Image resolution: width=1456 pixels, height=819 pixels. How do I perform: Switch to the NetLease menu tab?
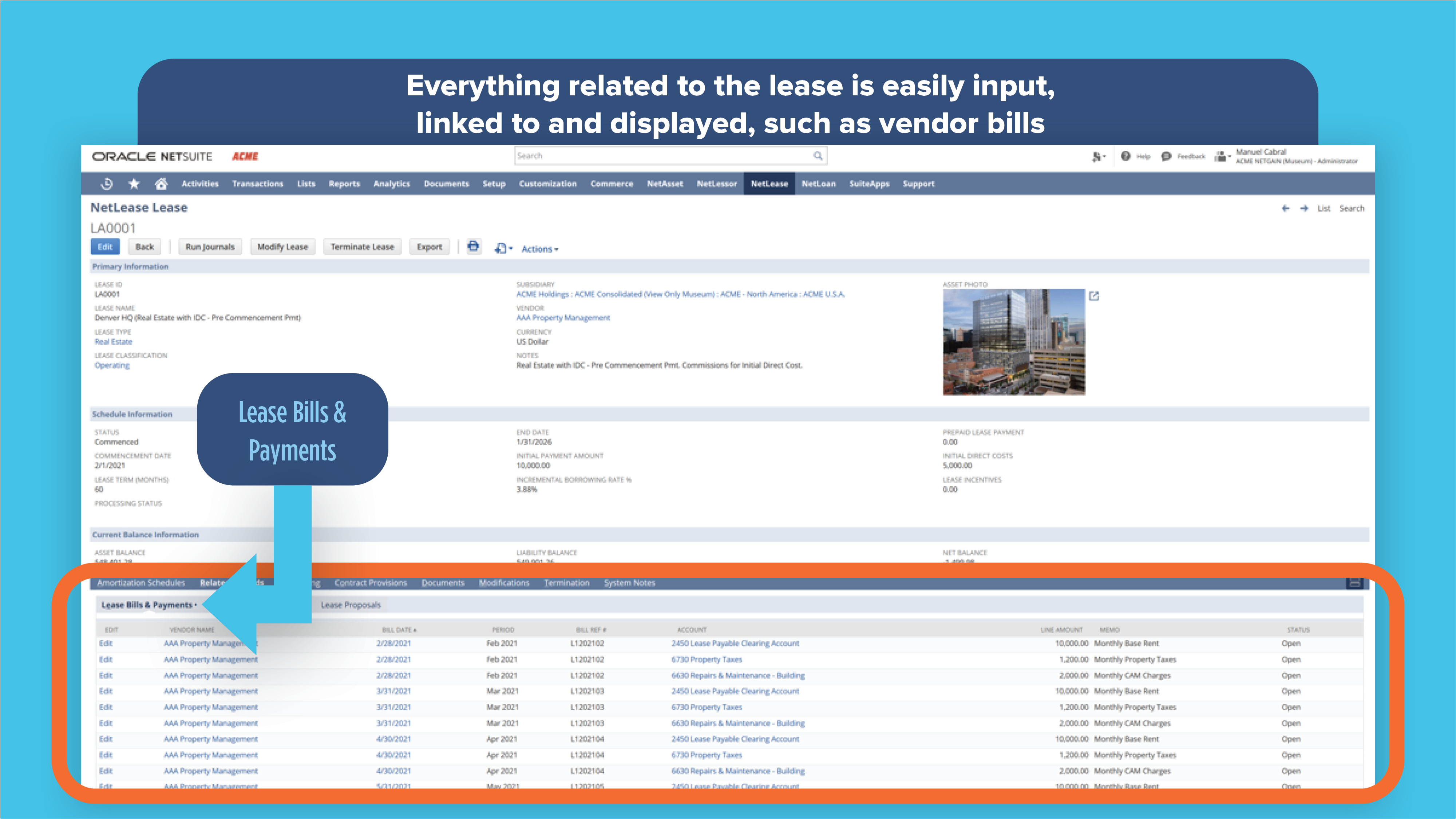click(x=770, y=183)
